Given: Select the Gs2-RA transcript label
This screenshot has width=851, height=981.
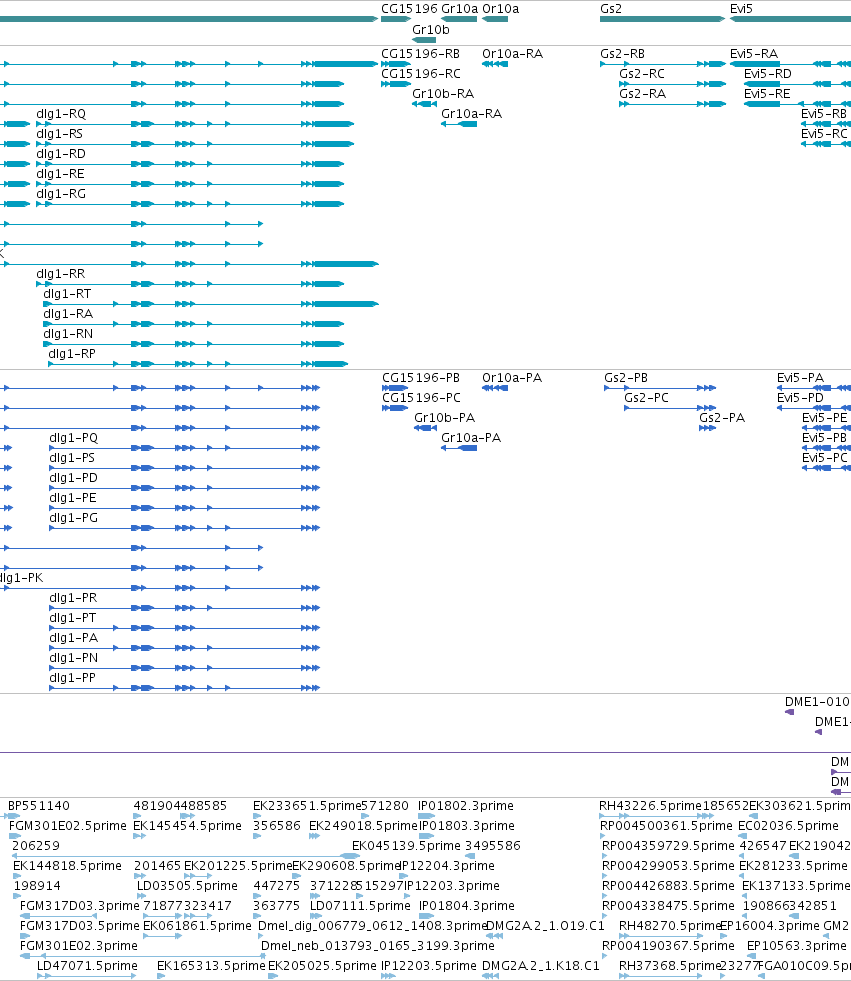Looking at the screenshot, I should click(x=643, y=94).
